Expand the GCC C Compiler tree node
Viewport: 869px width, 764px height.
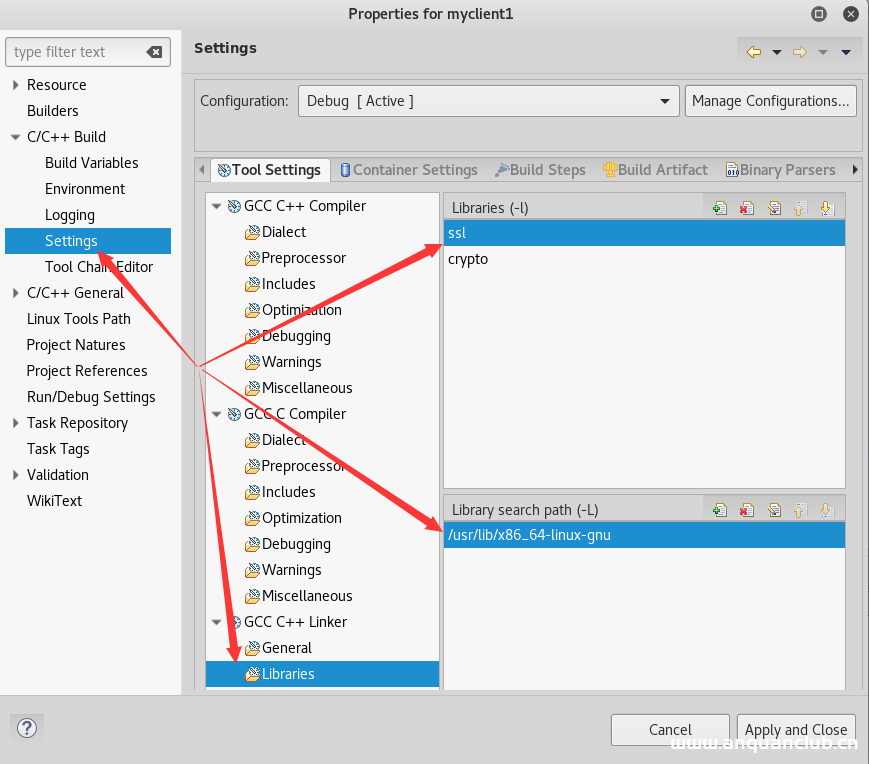[x=217, y=414]
